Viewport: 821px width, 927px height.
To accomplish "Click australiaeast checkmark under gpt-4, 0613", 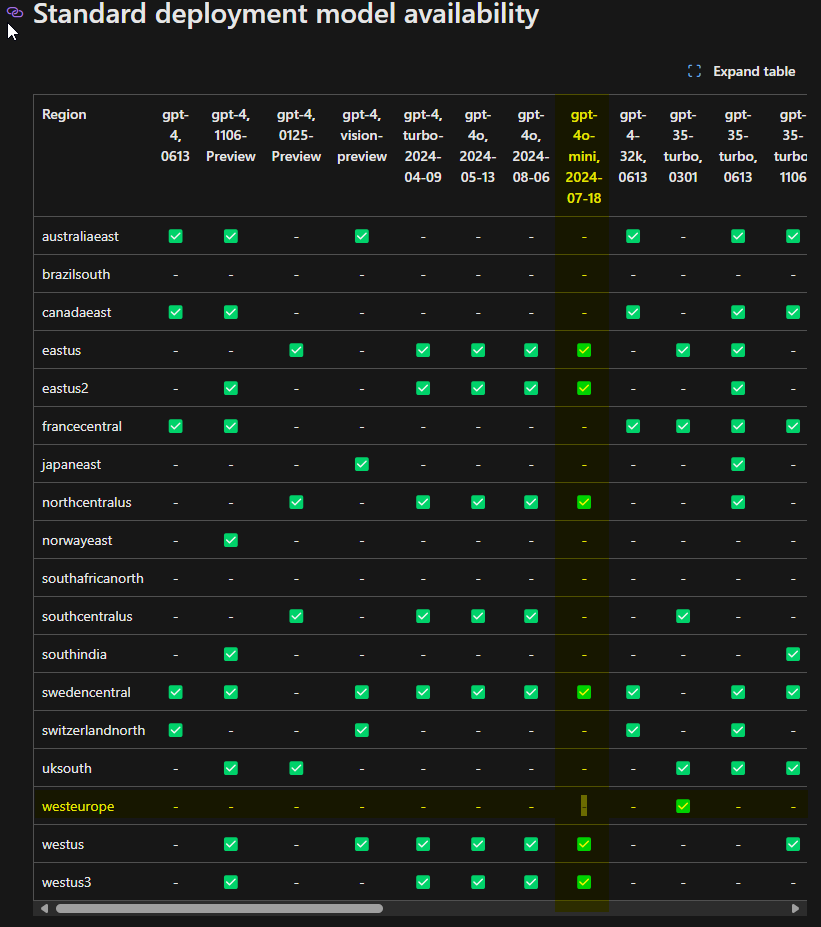I will click(176, 236).
